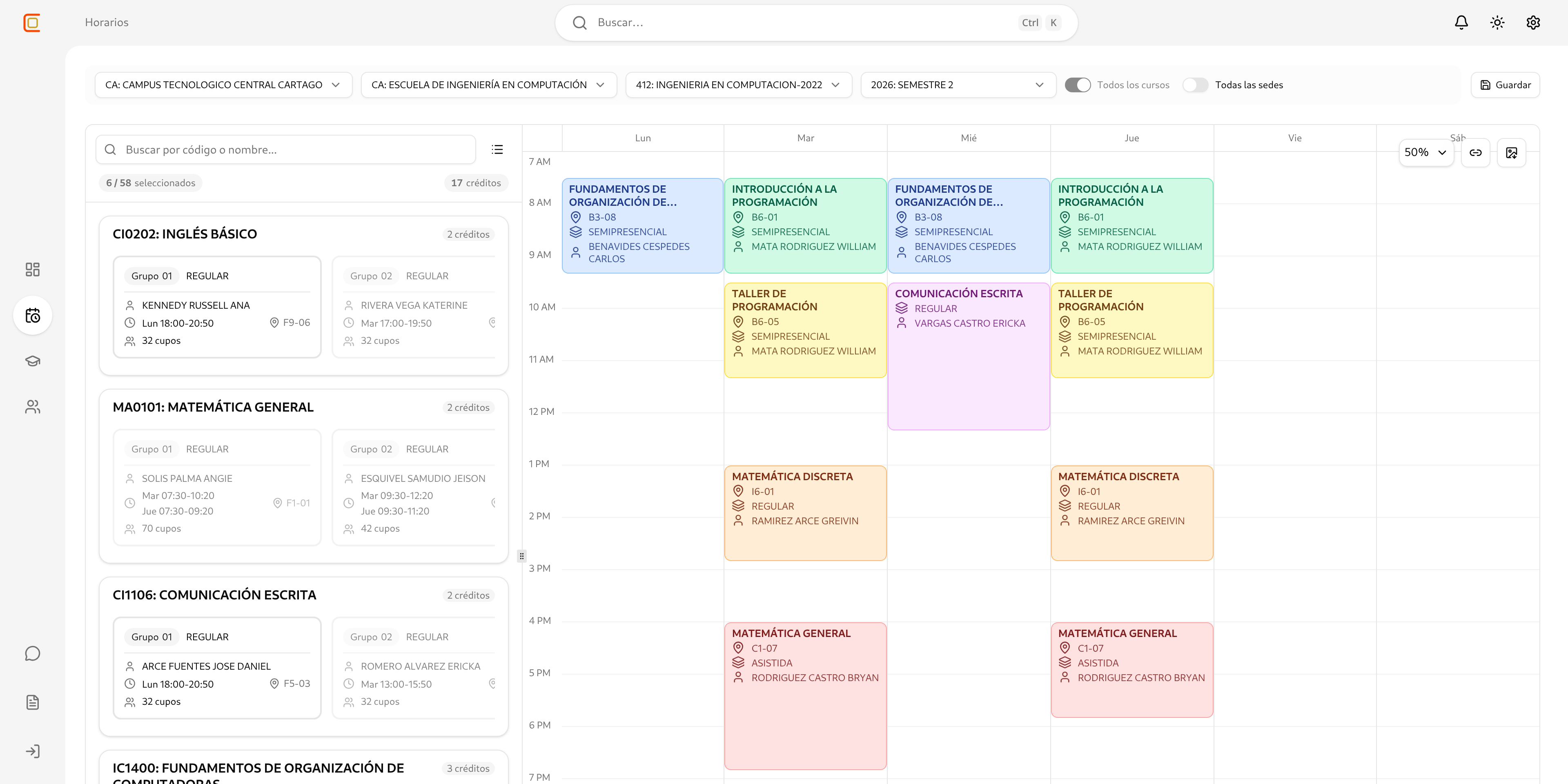Select Grupo 02 of Inglés Básico

pyautogui.click(x=414, y=307)
